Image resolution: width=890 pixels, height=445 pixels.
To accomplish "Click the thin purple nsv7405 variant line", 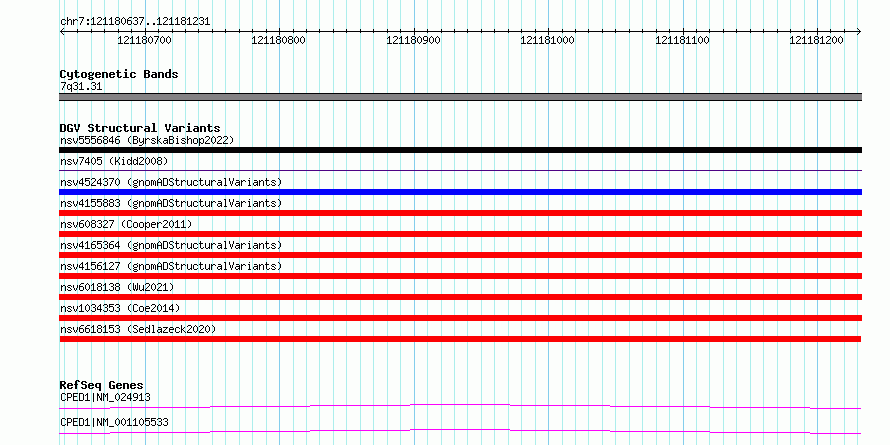I will pos(460,170).
